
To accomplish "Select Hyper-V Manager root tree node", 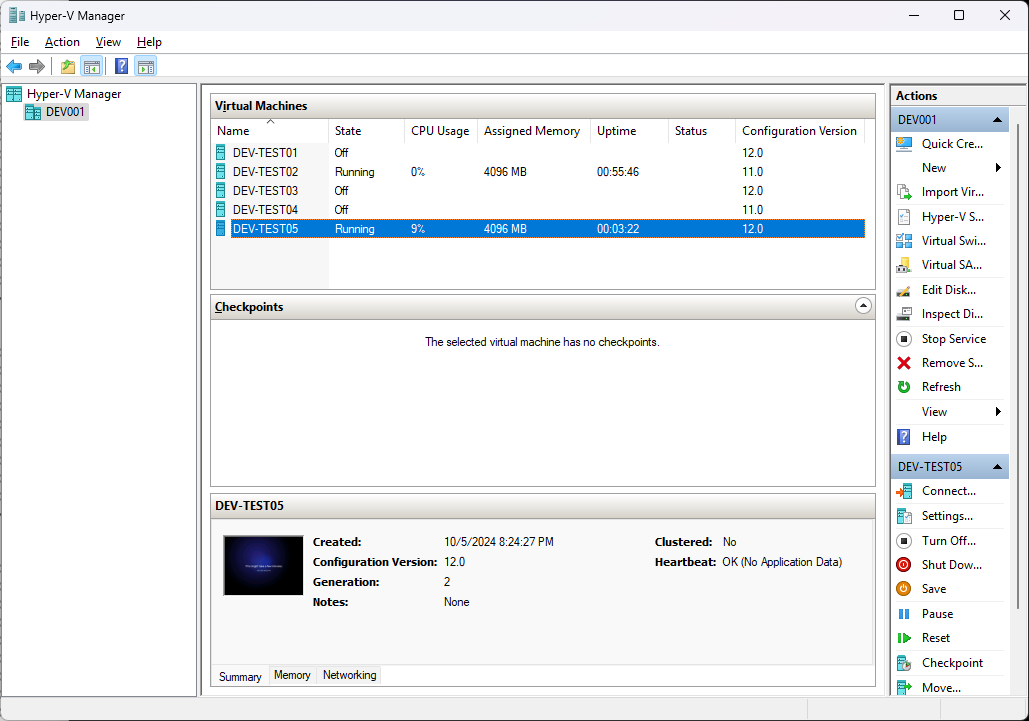I will click(64, 94).
